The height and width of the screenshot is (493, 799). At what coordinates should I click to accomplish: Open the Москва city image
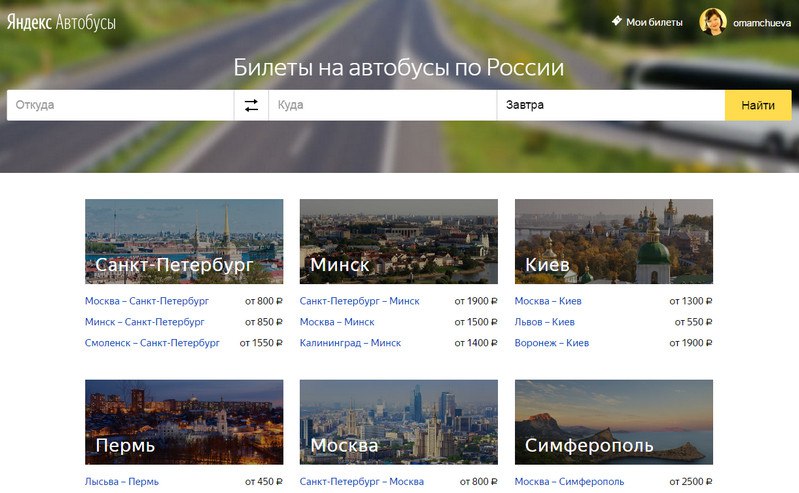click(x=398, y=422)
